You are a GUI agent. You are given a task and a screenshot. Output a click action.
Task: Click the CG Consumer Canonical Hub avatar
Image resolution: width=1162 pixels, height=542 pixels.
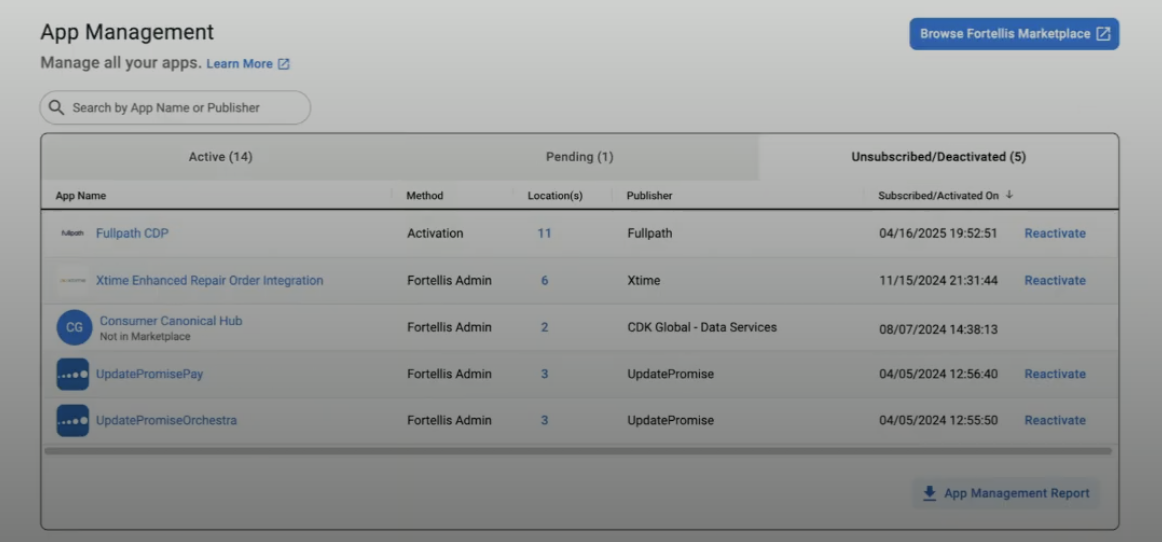74,327
